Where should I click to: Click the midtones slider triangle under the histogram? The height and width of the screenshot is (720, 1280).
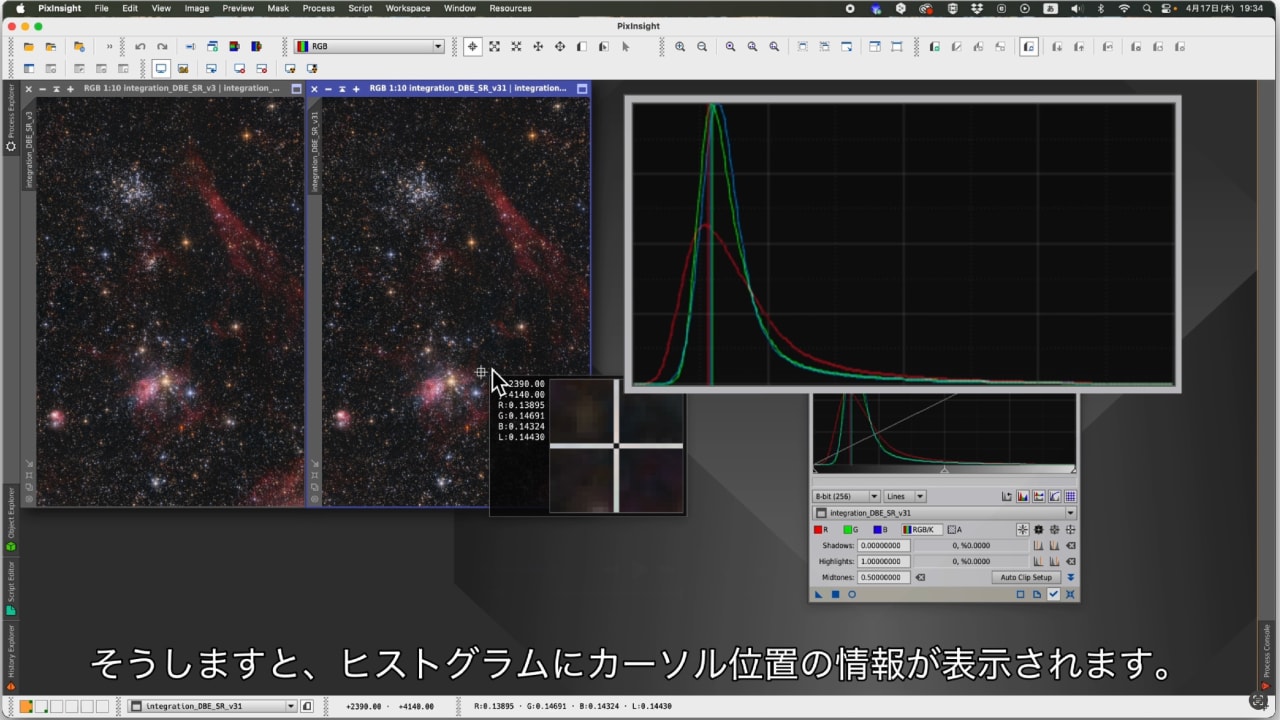point(944,470)
